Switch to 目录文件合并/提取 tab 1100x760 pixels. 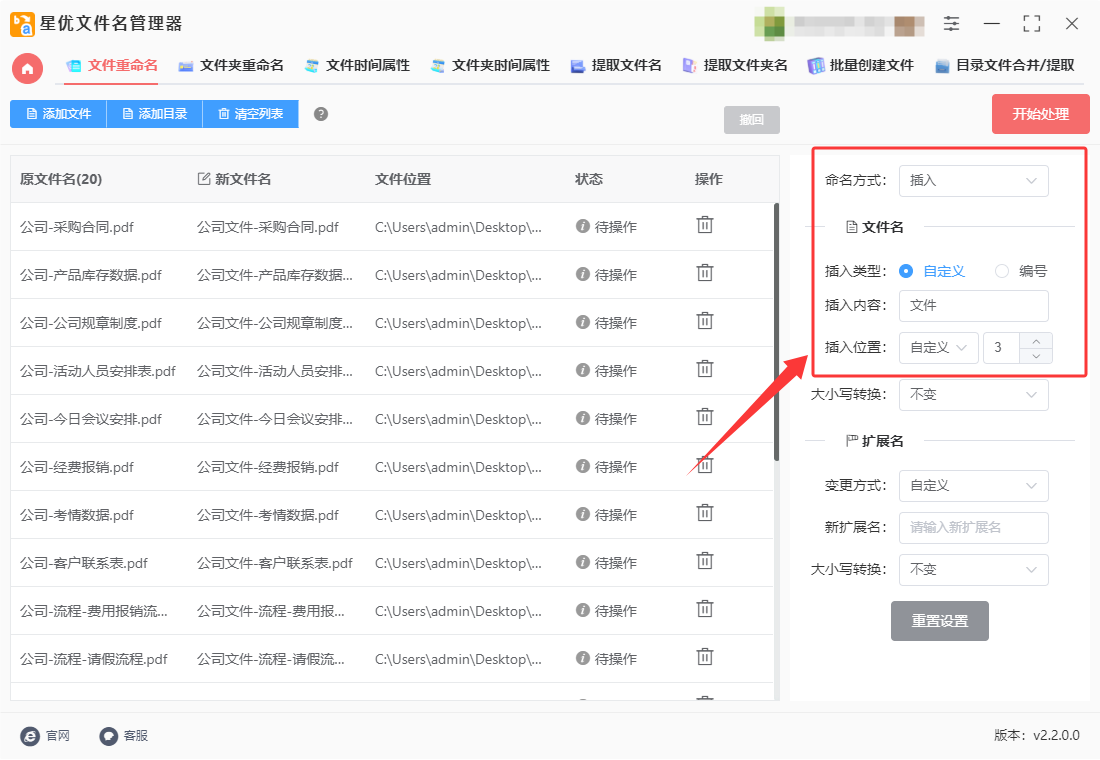pyautogui.click(x=1005, y=66)
